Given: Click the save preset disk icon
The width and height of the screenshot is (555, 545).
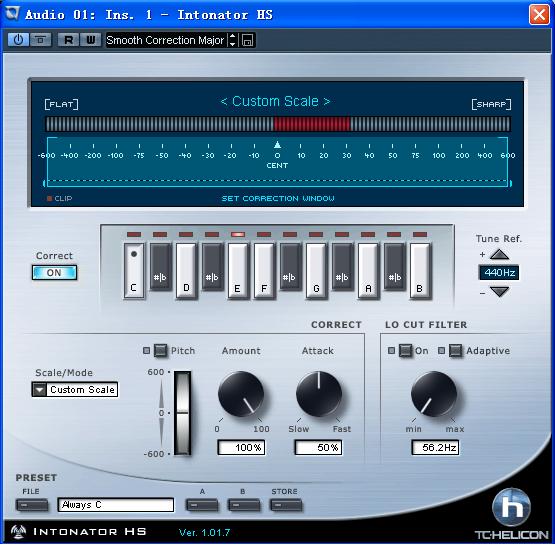Looking at the screenshot, I should (x=247, y=40).
